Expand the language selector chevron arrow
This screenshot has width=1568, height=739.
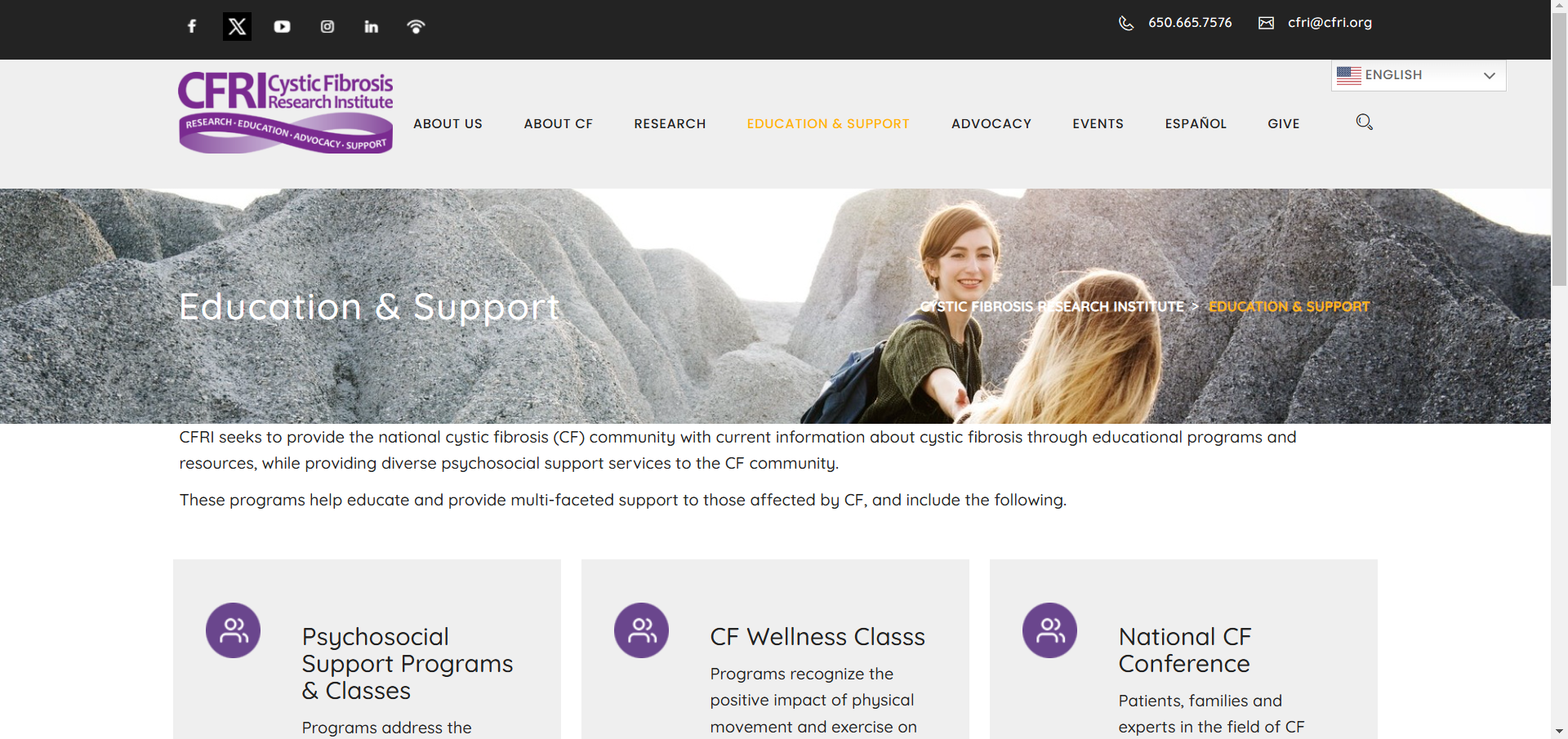click(1490, 75)
